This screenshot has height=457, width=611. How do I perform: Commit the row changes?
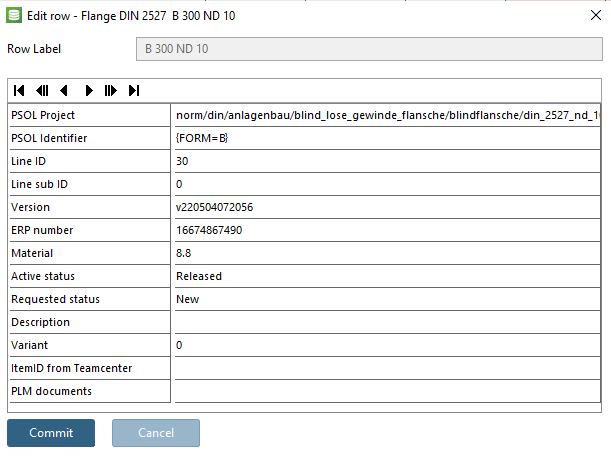[x=51, y=433]
